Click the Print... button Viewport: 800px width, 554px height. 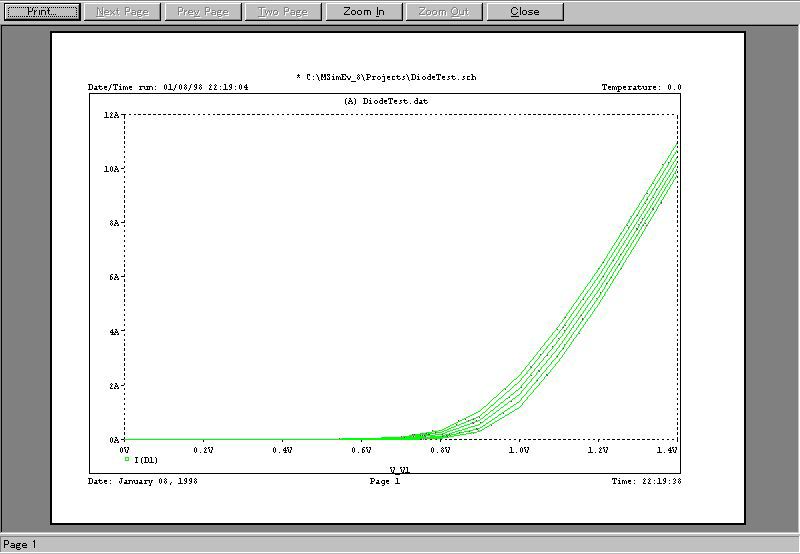coord(41,12)
